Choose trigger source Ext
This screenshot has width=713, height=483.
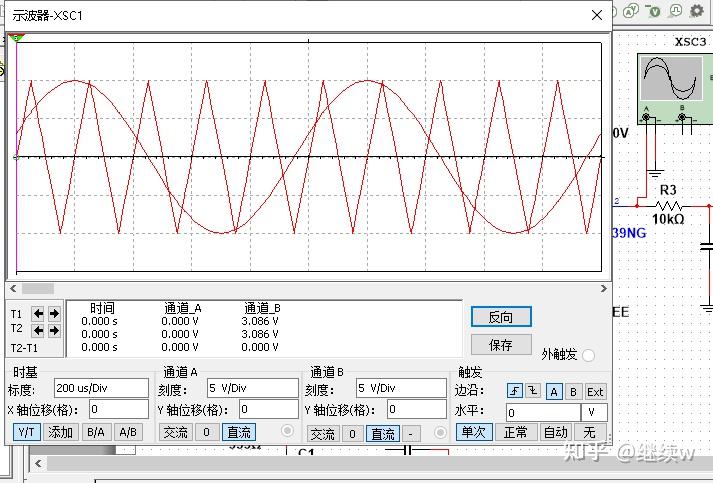595,392
